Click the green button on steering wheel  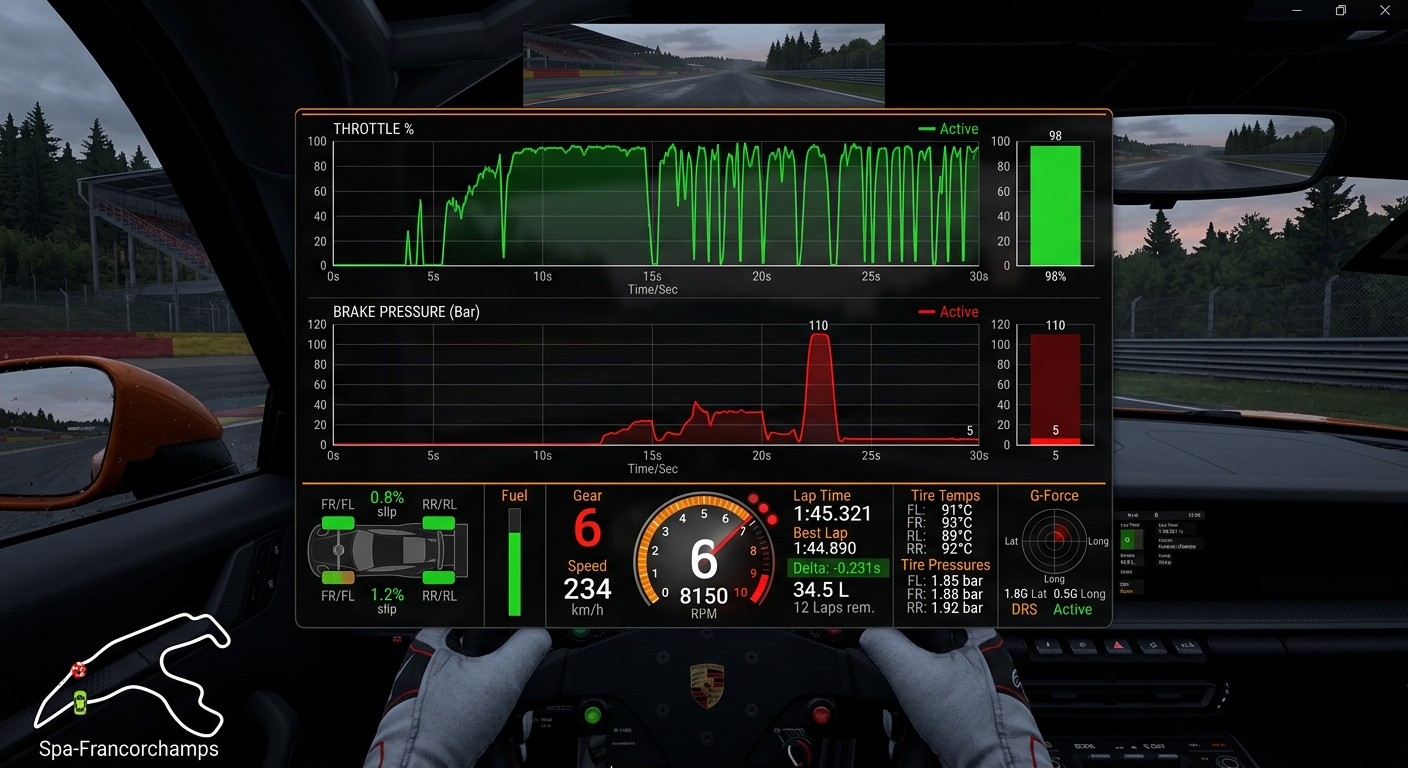[x=593, y=715]
